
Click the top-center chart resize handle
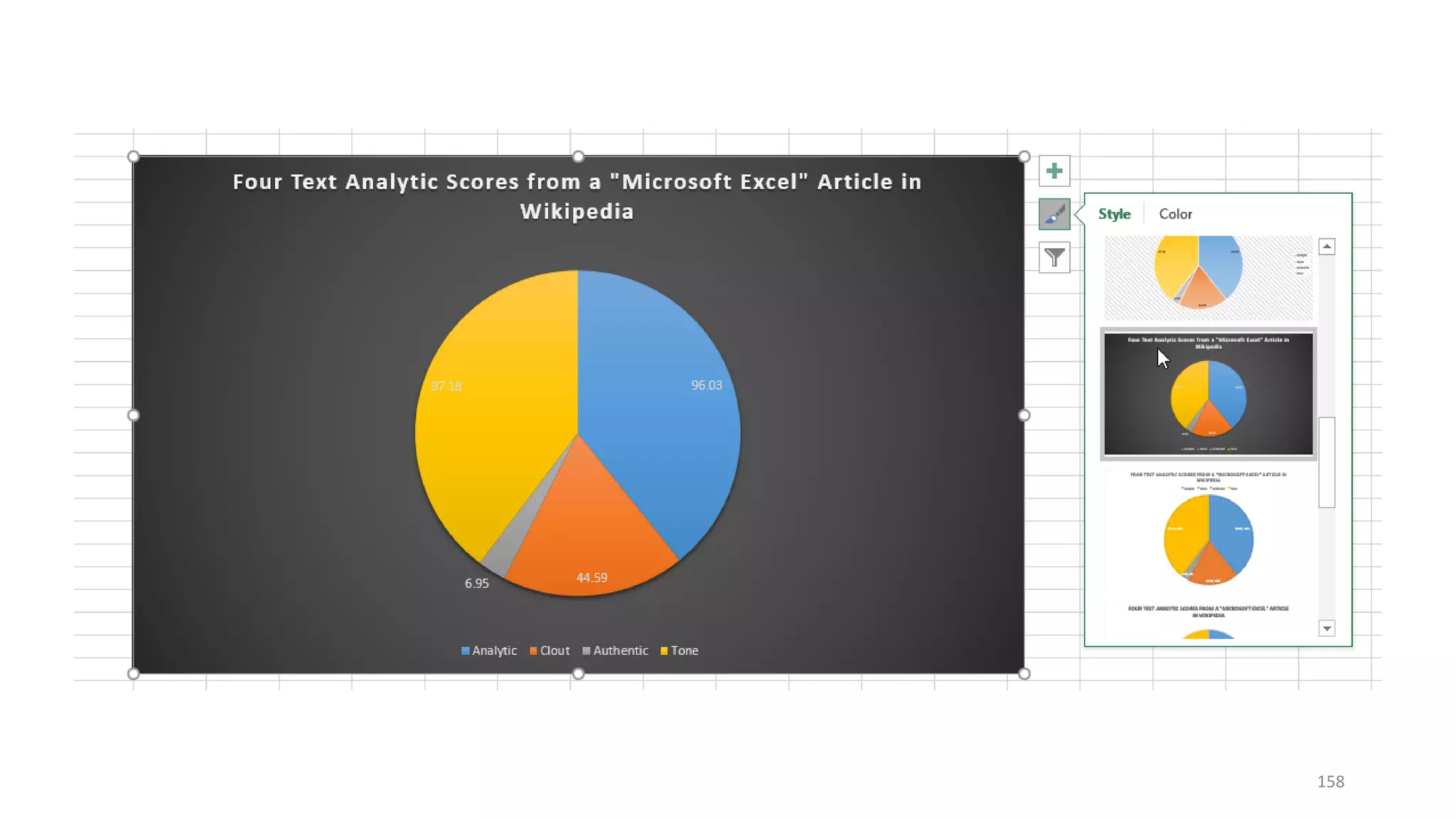[578, 156]
